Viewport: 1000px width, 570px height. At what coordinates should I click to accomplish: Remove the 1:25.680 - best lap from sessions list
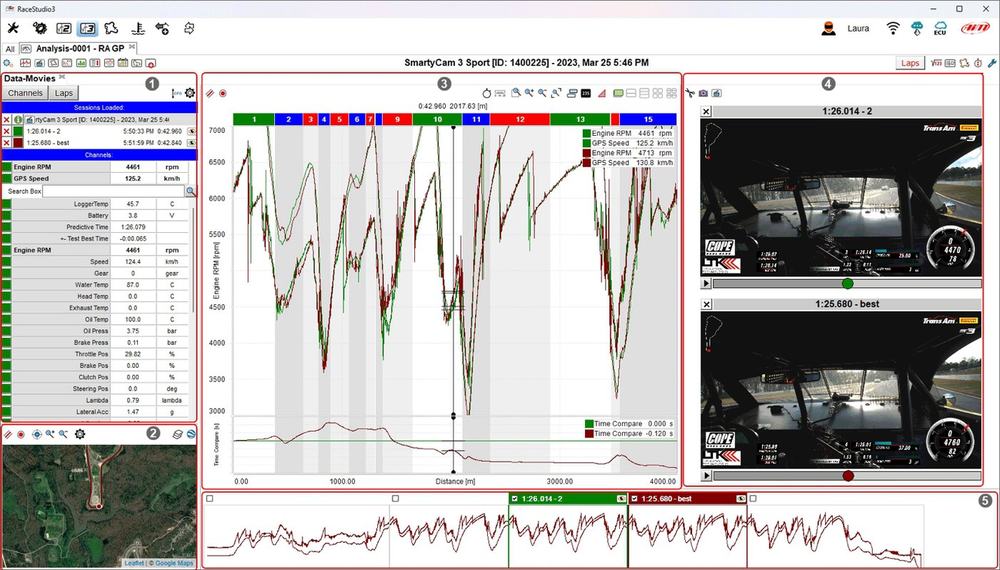click(6, 142)
